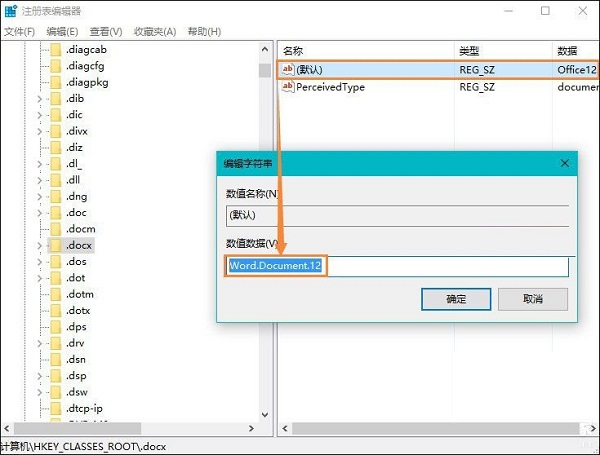Select the .drv key folder icon

pyautogui.click(x=55, y=343)
